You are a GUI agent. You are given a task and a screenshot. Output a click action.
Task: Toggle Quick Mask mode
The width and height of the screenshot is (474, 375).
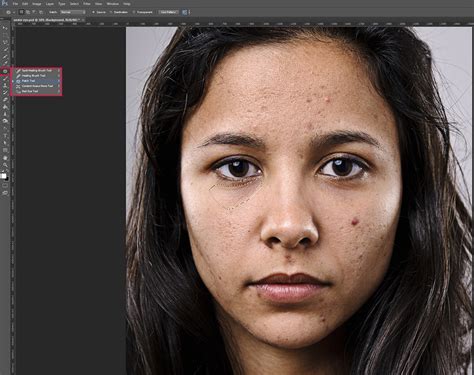pos(5,185)
